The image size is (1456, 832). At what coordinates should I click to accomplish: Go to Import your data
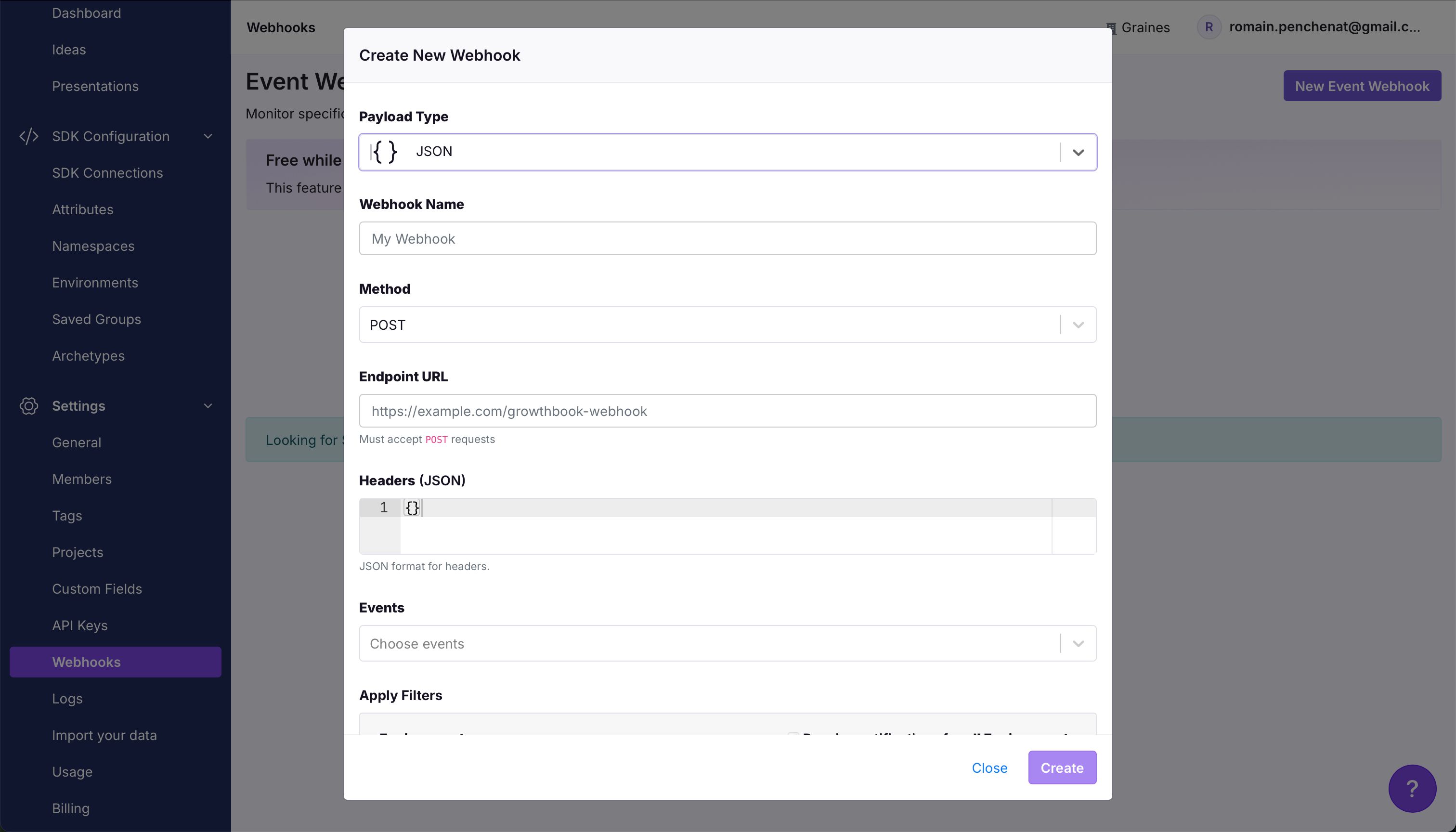tap(104, 735)
